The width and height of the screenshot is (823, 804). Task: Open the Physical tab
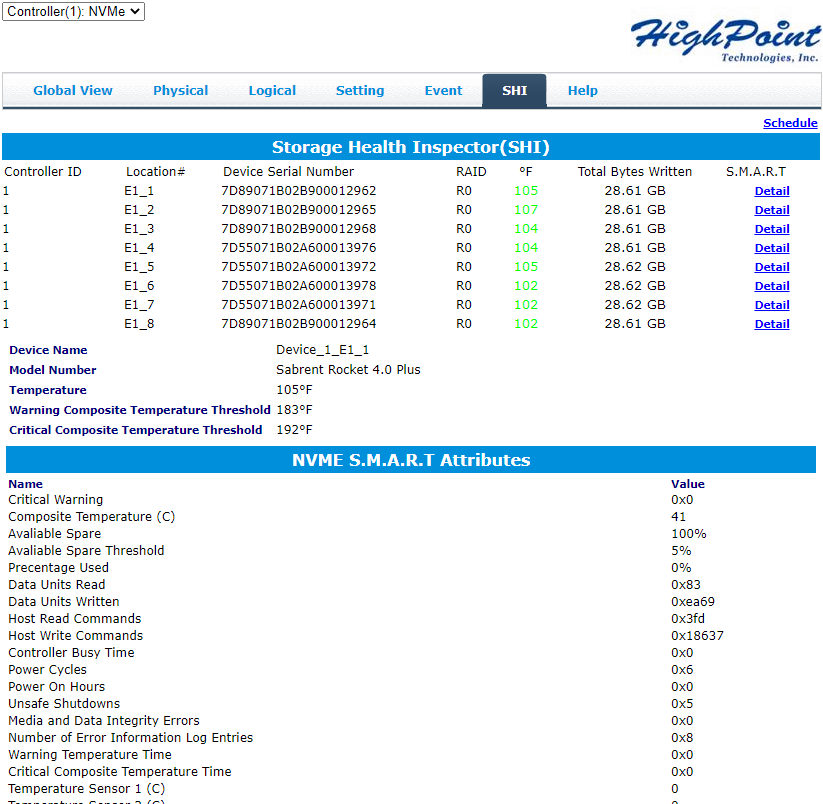pos(181,91)
